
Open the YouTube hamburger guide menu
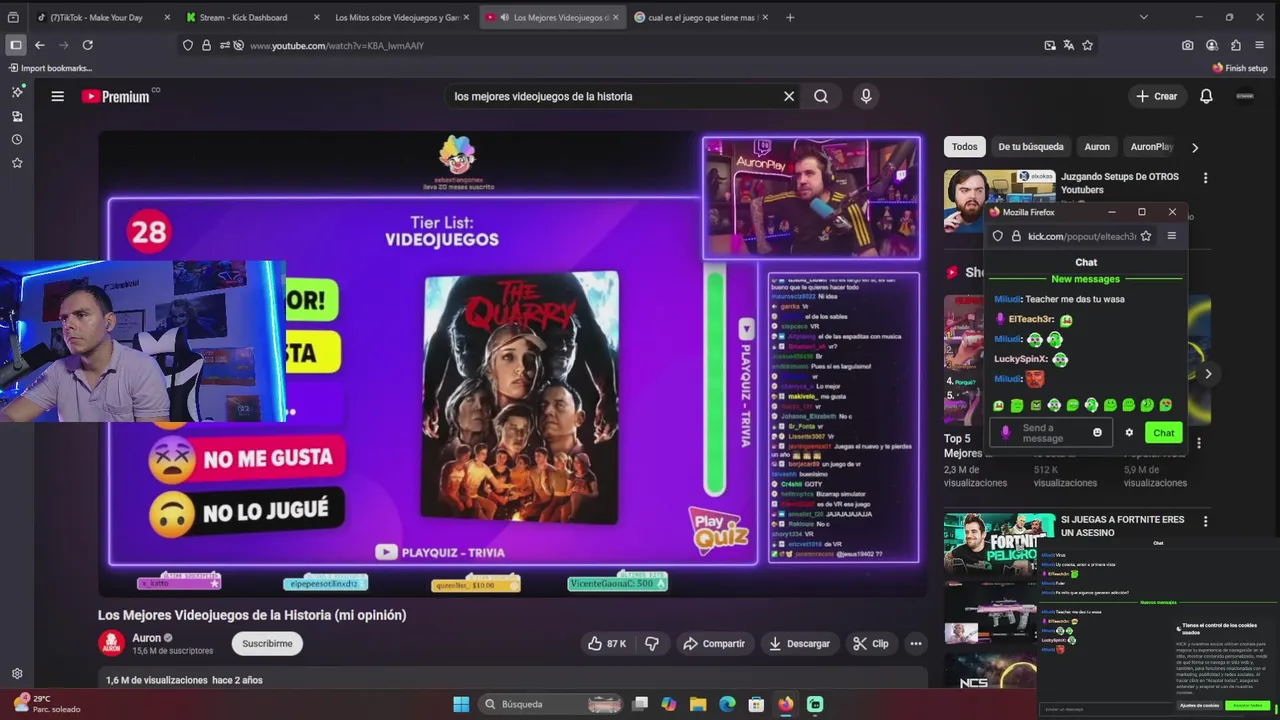(x=58, y=96)
